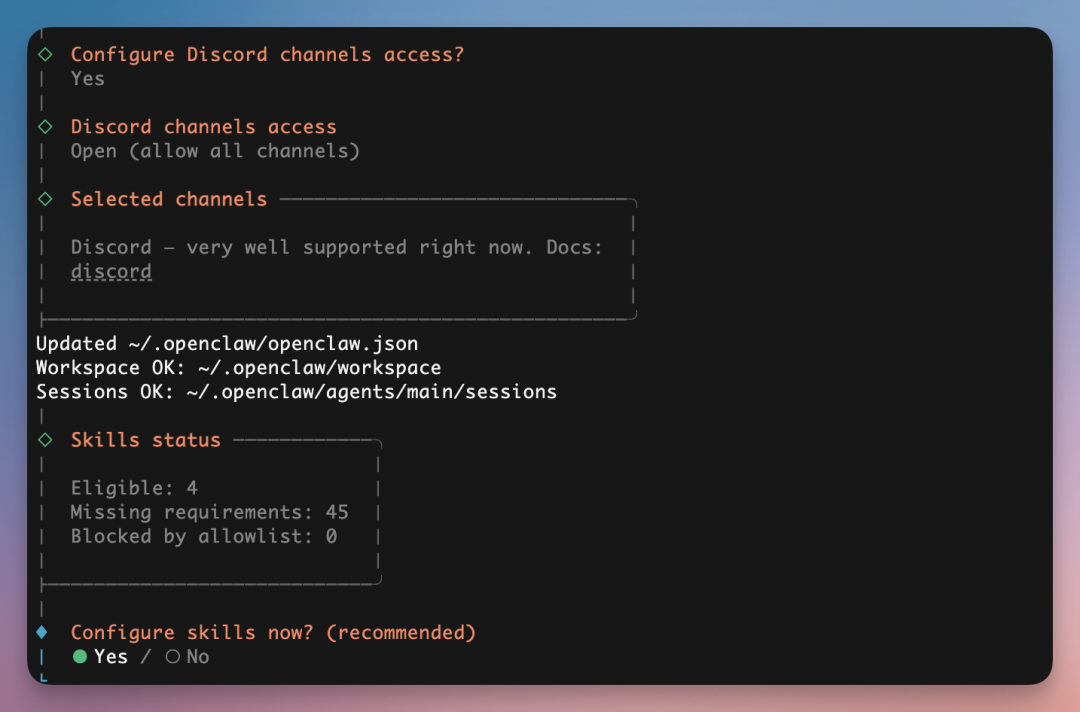Select the green Yes radio option
Image resolution: width=1080 pixels, height=712 pixels.
[x=81, y=657]
